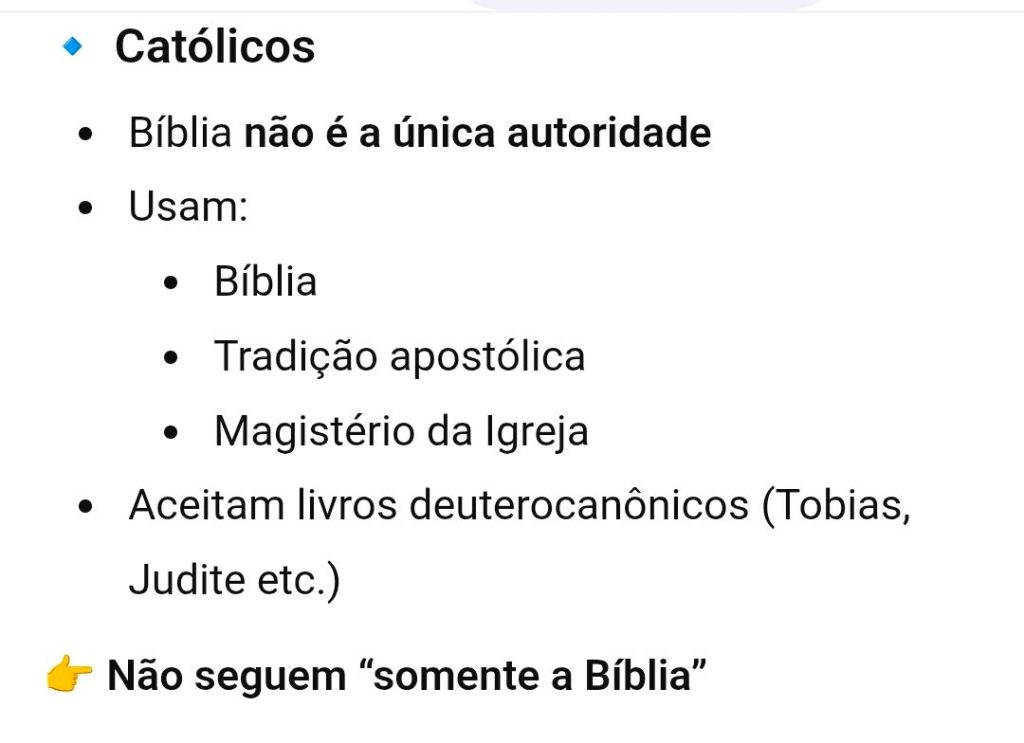Viewport: 1024px width, 743px height.
Task: Click the bullet before "Magistério da Igreja"
Action: [175, 433]
